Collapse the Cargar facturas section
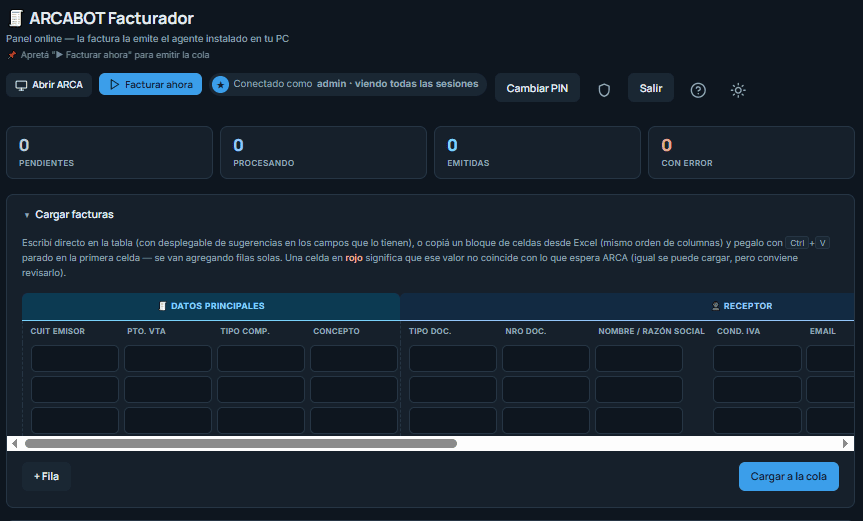The width and height of the screenshot is (863, 521). (x=69, y=215)
